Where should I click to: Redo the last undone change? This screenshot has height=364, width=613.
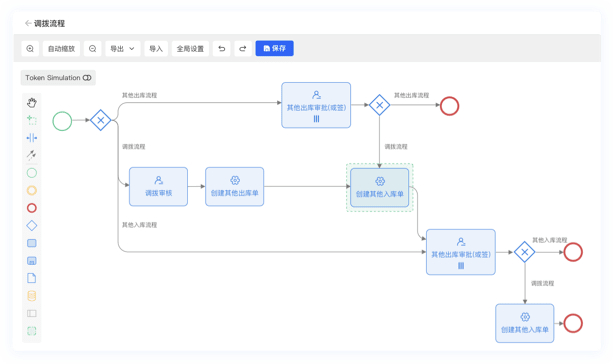click(243, 49)
